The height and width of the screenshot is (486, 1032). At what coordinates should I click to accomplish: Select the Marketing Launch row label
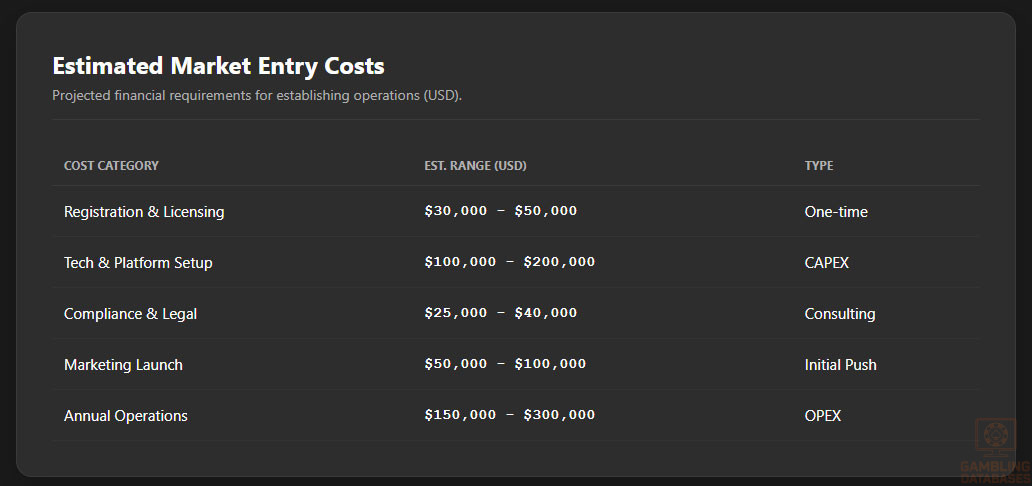123,365
